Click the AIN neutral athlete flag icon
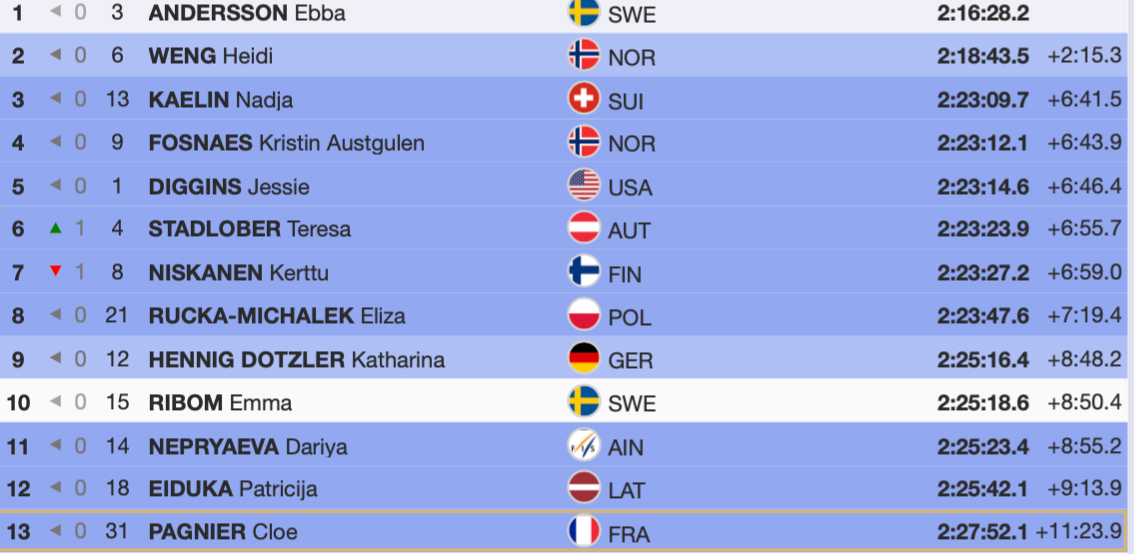 tap(584, 445)
